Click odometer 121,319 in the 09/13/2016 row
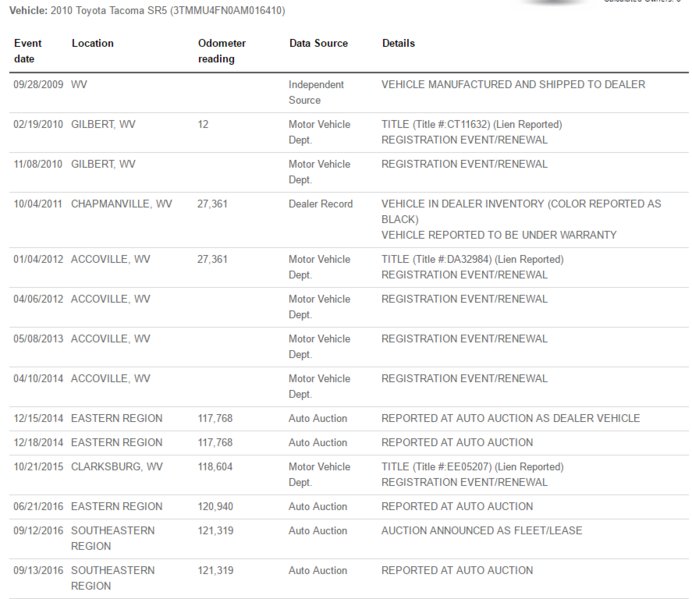The width and height of the screenshot is (692, 599). coord(215,570)
